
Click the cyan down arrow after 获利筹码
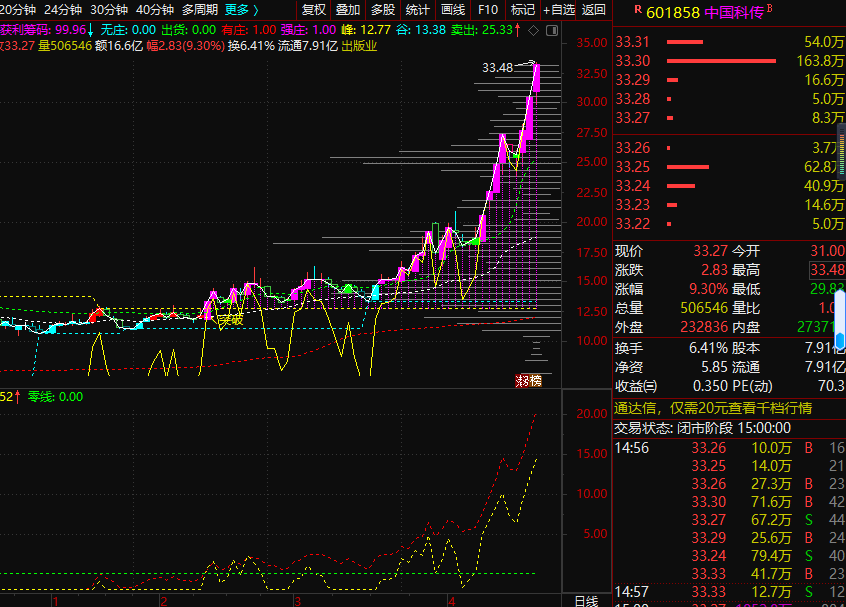click(x=91, y=29)
